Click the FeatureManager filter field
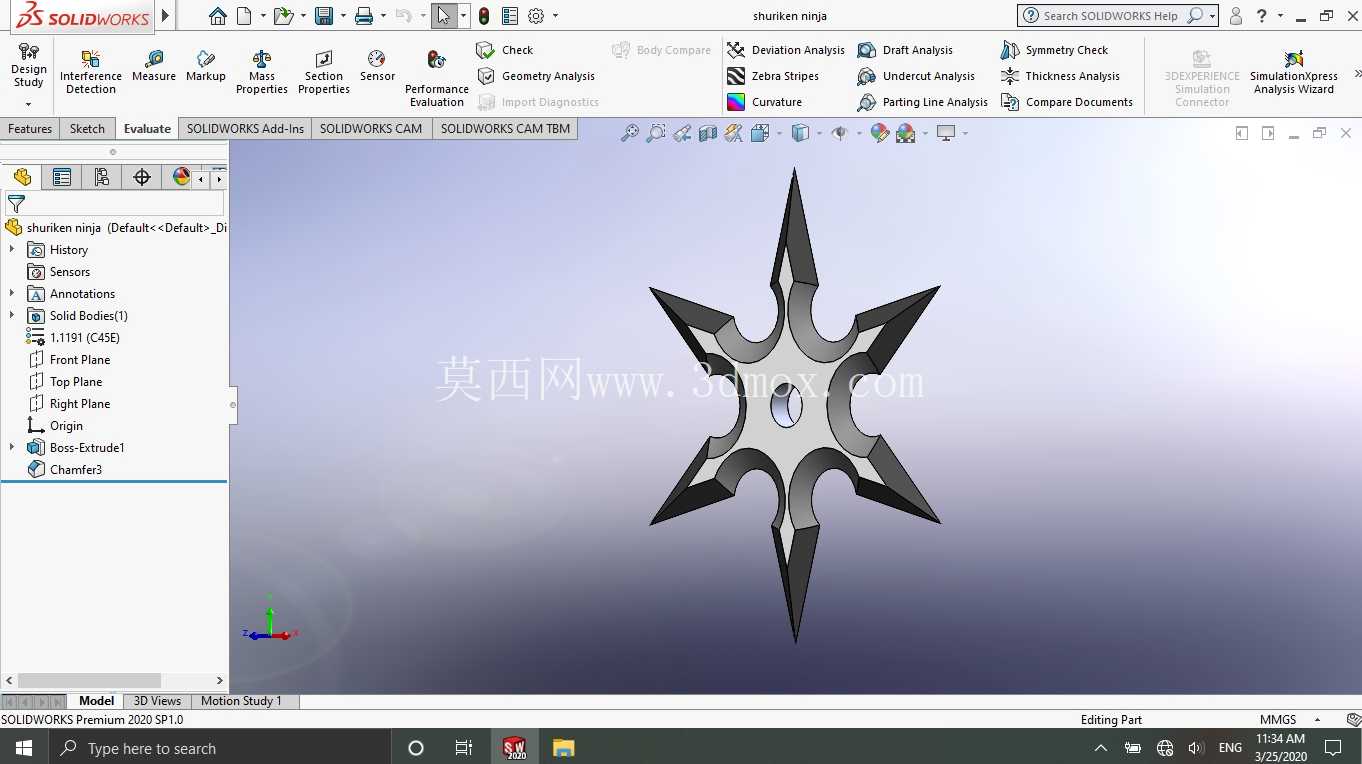 pos(115,203)
